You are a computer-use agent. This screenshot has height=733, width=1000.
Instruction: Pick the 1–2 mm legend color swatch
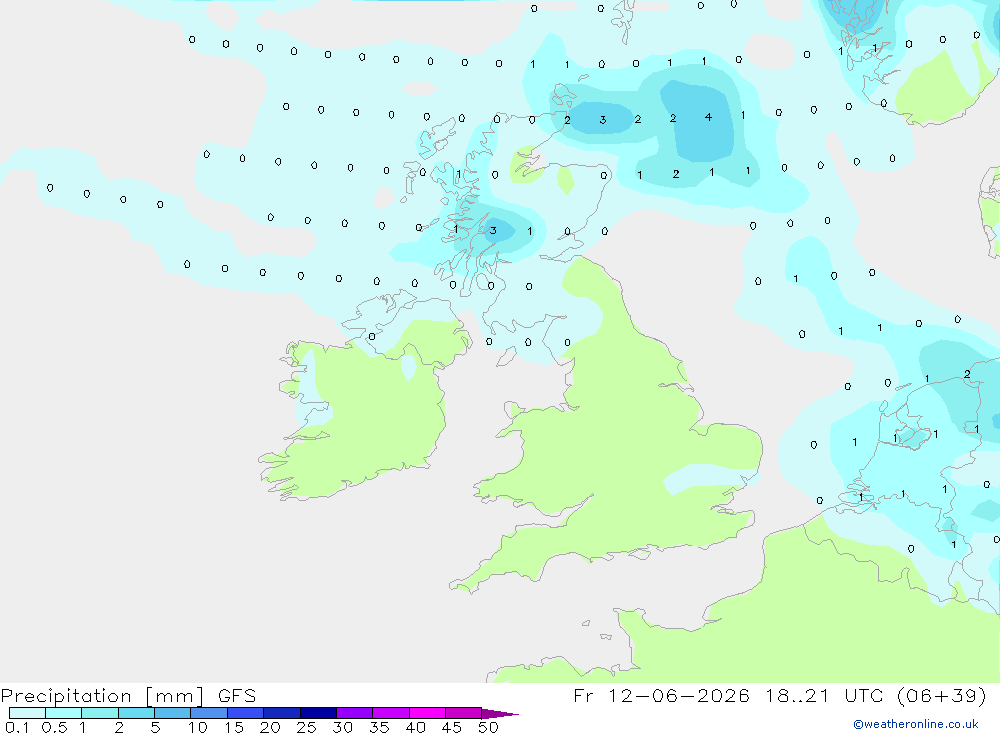pyautogui.click(x=99, y=713)
